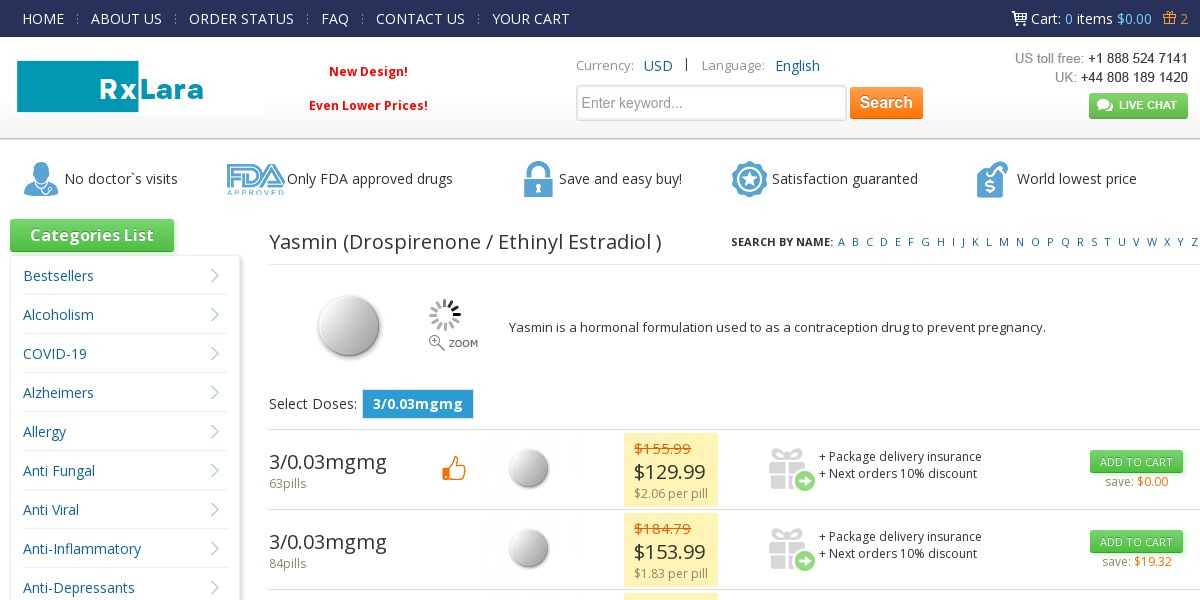The height and width of the screenshot is (600, 1200).
Task: Start a LIVE CHAT session
Action: (1138, 106)
